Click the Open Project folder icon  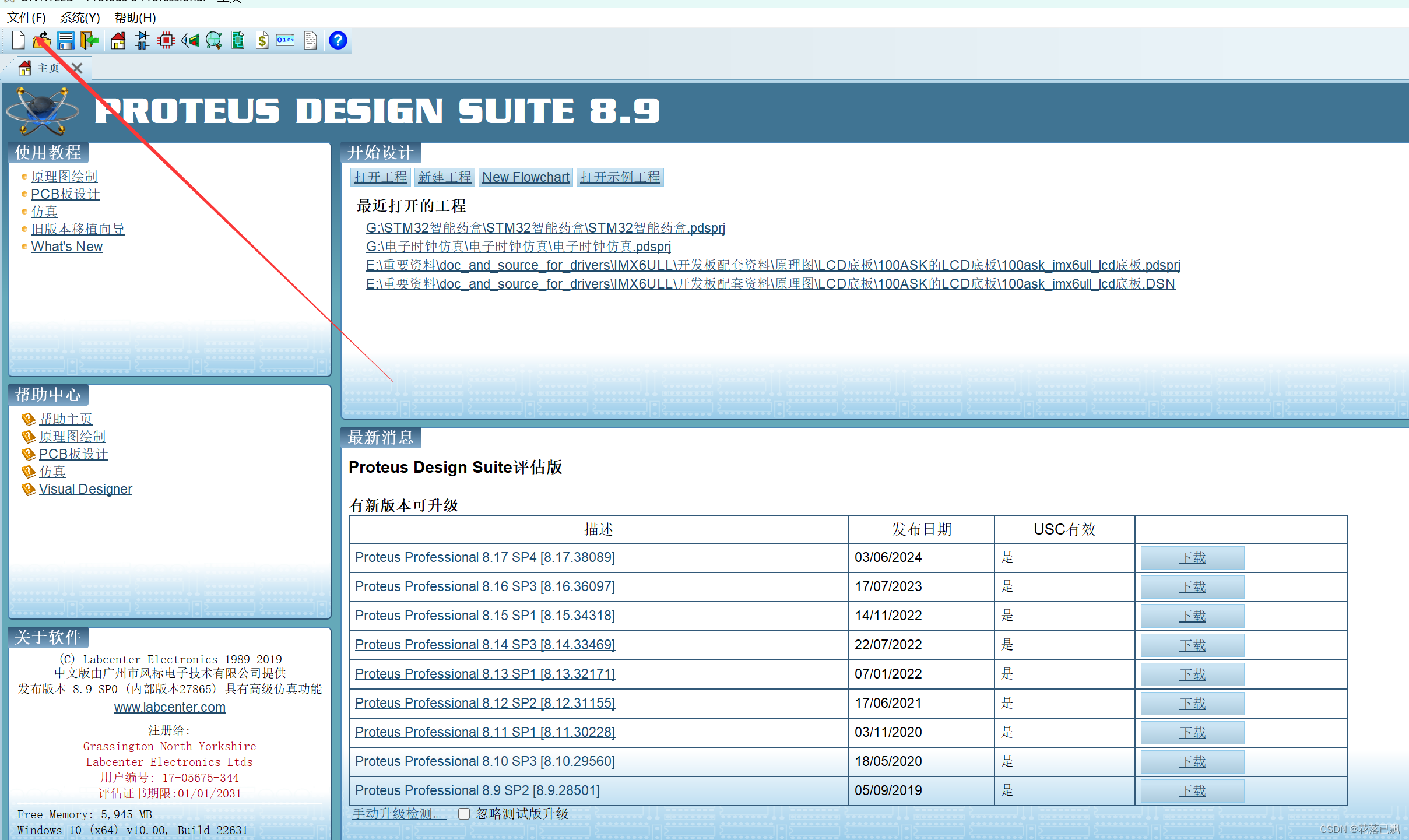pos(41,40)
